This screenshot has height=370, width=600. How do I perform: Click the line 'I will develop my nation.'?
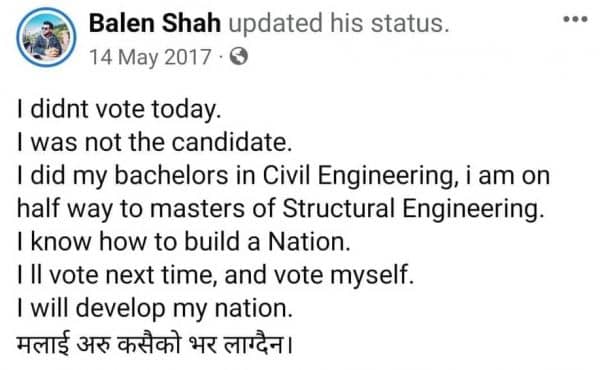click(x=155, y=308)
